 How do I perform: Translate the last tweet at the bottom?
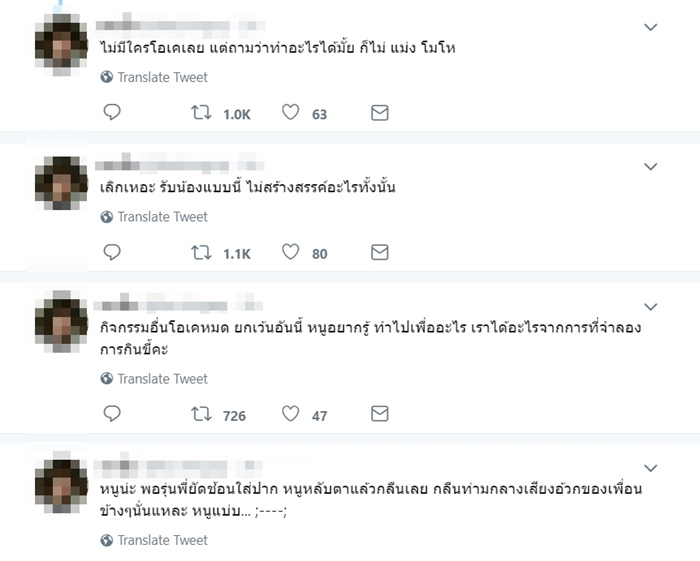[161, 540]
